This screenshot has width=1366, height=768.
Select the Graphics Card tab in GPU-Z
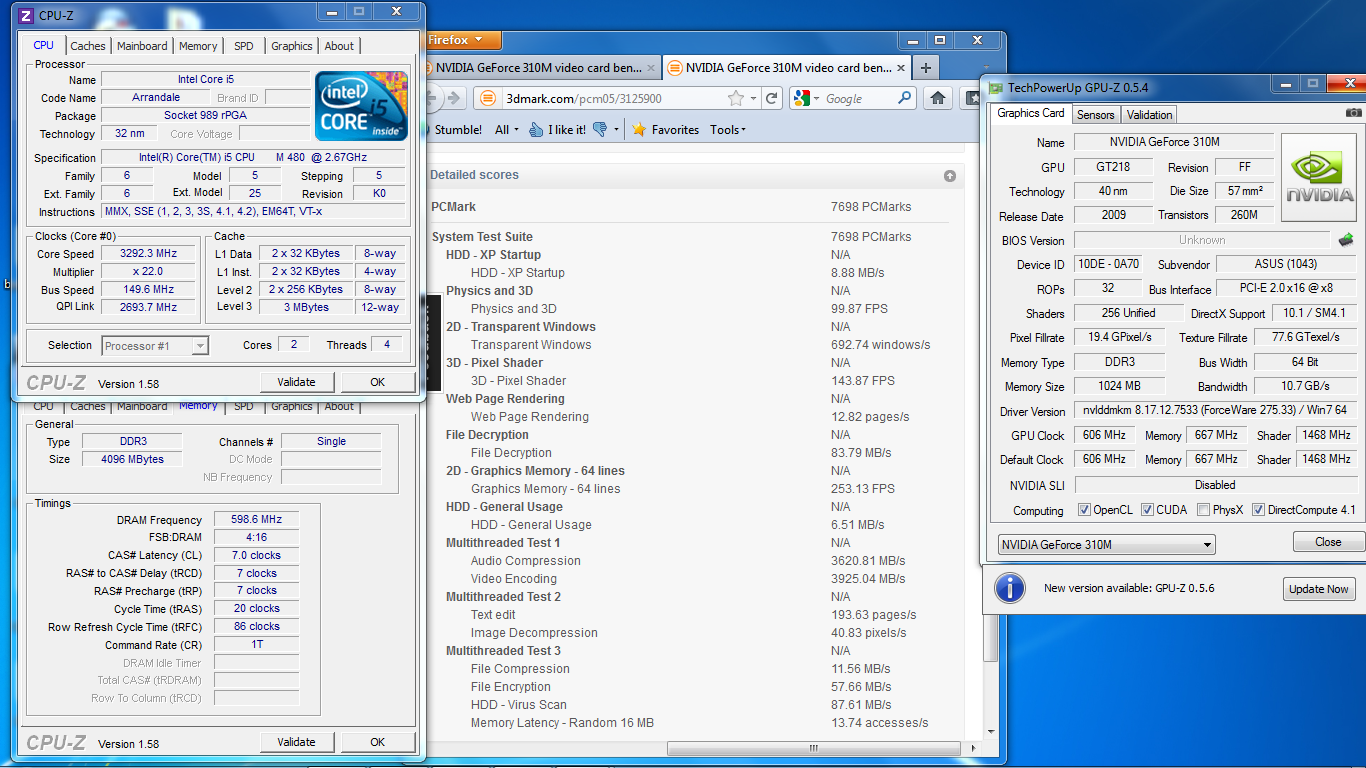1031,113
